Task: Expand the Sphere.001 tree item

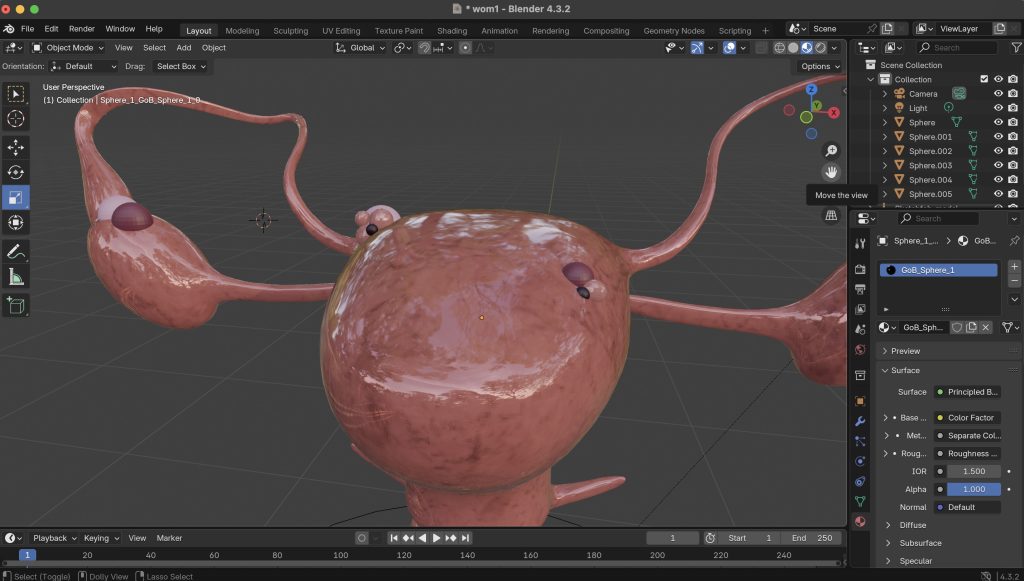Action: 885,137
